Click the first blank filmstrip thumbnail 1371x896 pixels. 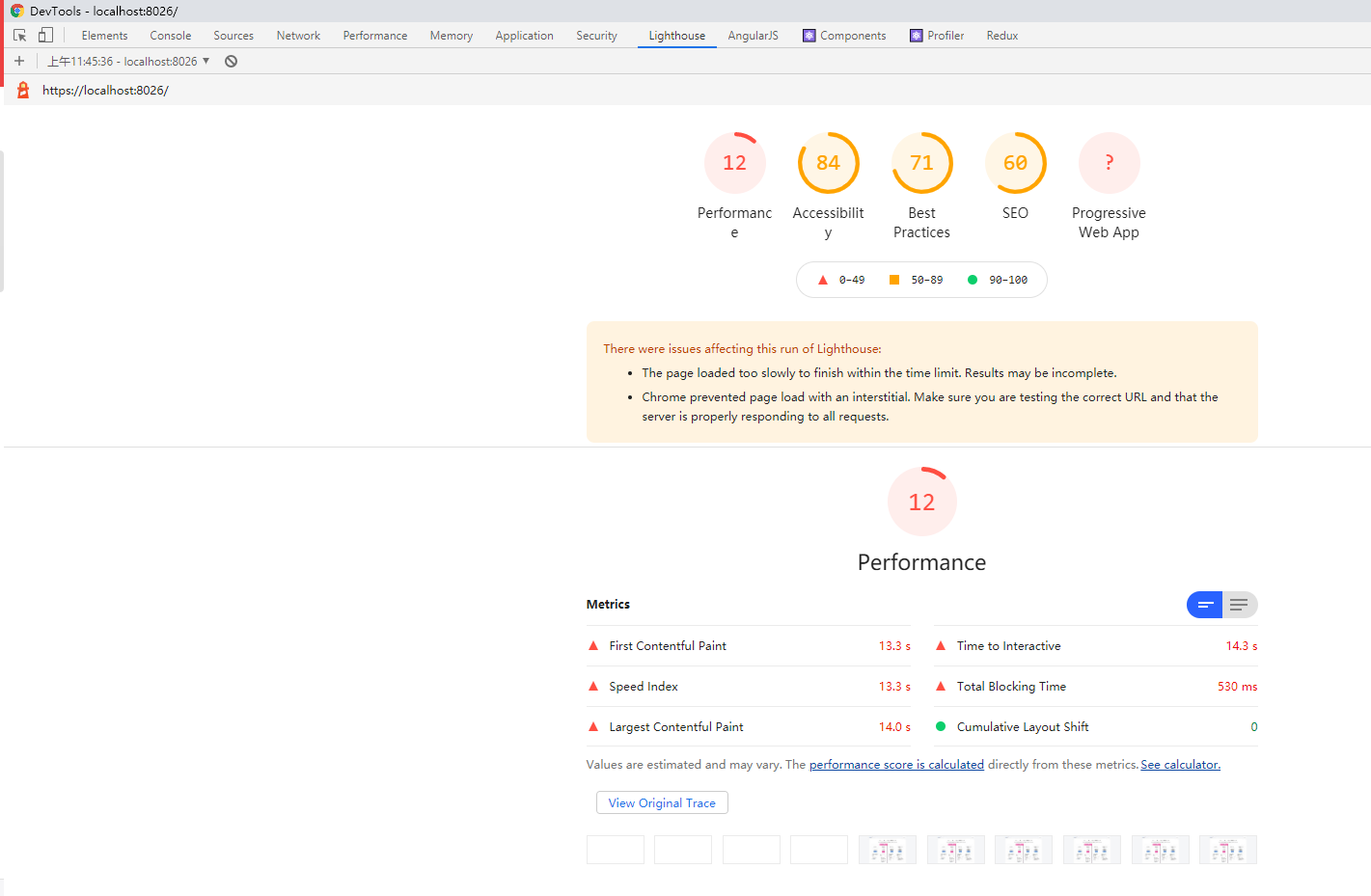pos(616,850)
